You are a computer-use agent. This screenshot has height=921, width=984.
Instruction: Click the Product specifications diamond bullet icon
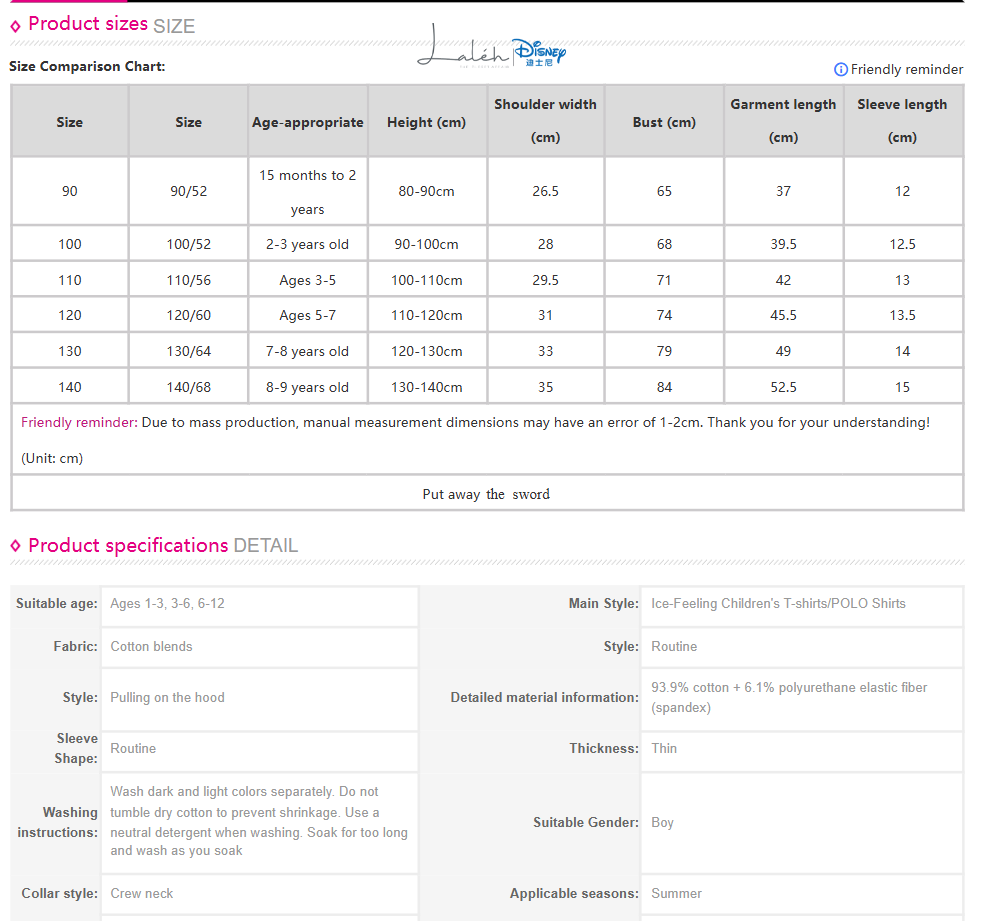[16, 546]
